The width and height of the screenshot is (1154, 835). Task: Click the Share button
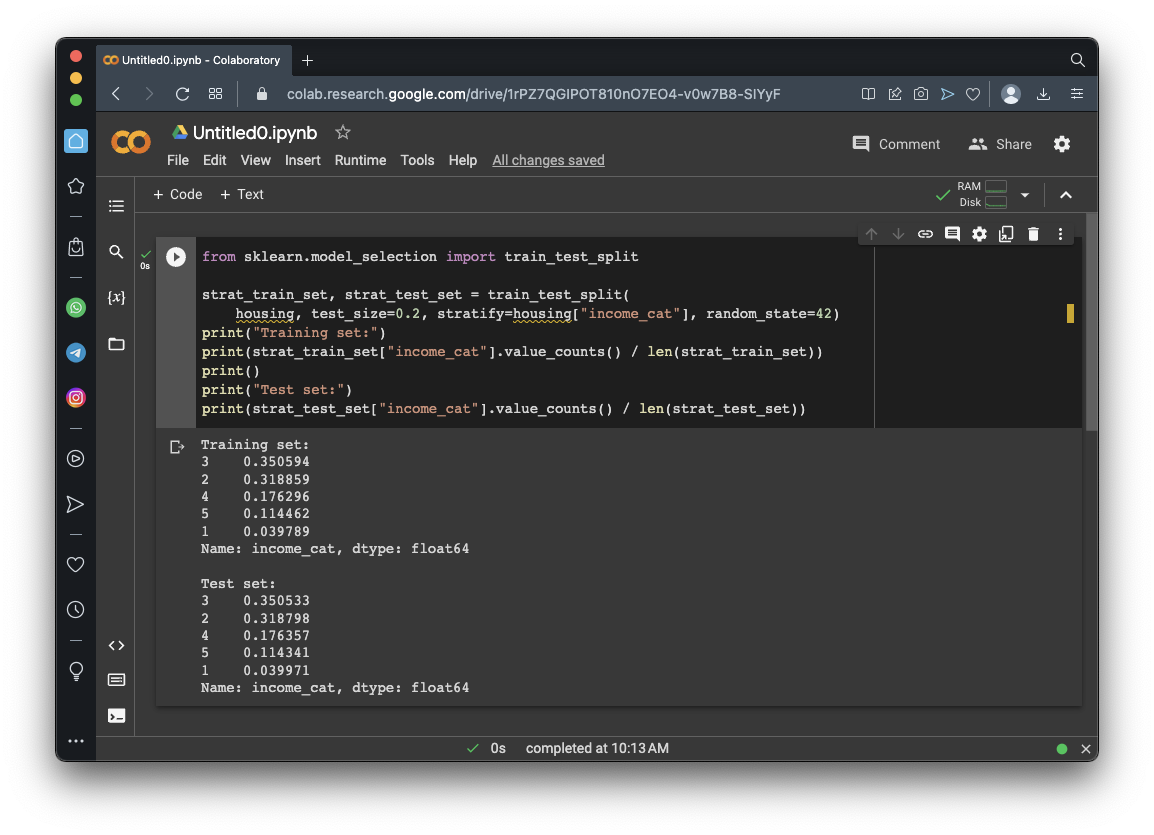coord(1000,144)
